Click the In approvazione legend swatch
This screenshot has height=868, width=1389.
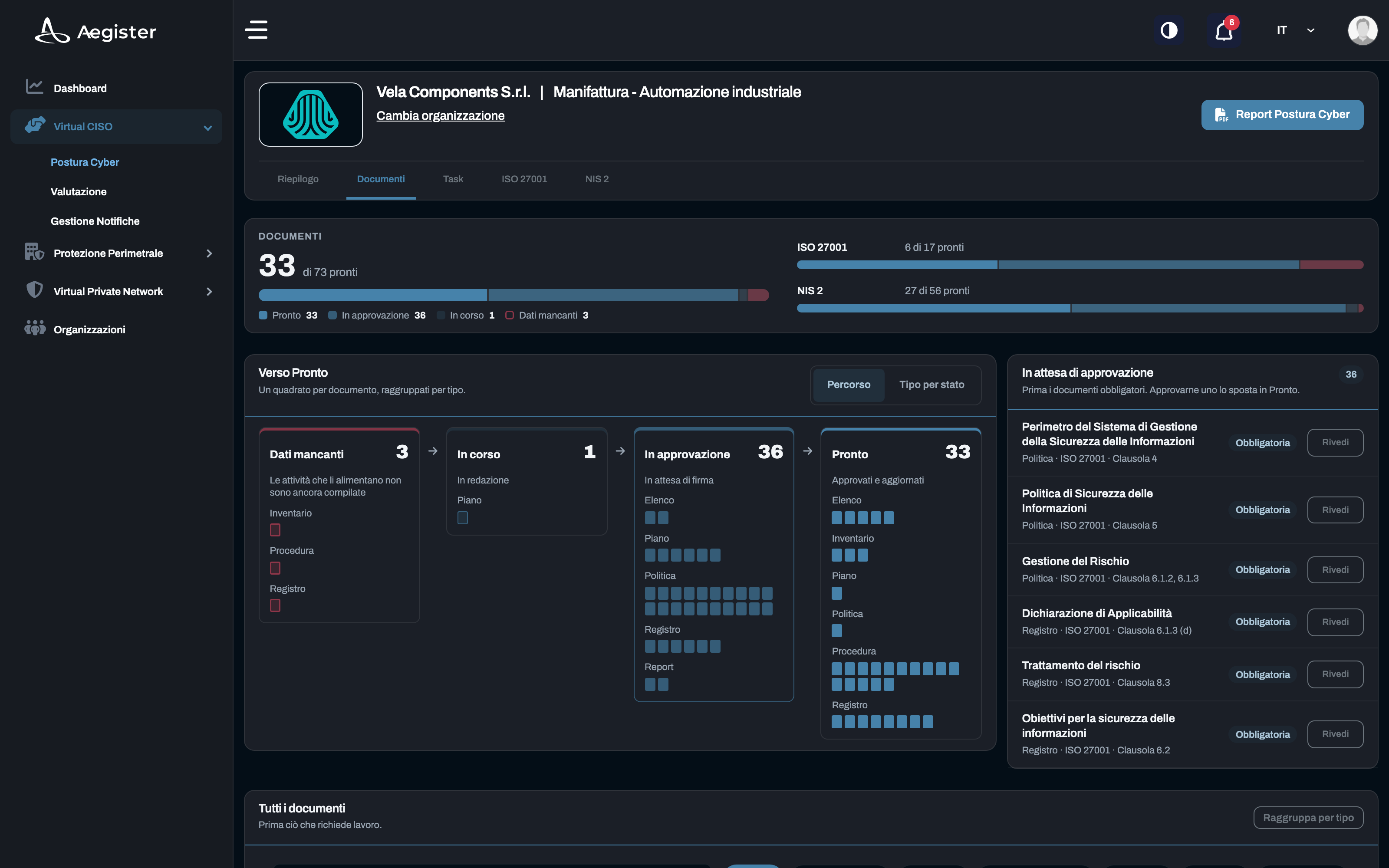[332, 316]
